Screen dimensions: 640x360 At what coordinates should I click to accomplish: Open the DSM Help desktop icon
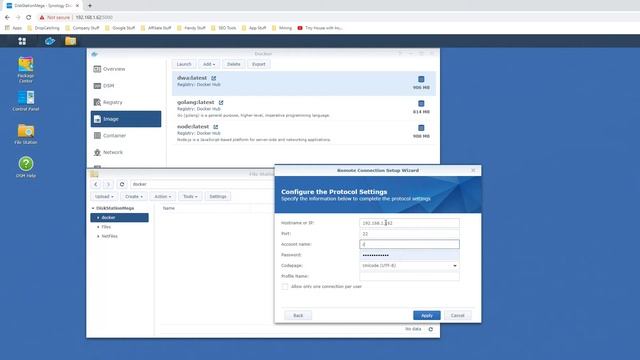(26, 167)
